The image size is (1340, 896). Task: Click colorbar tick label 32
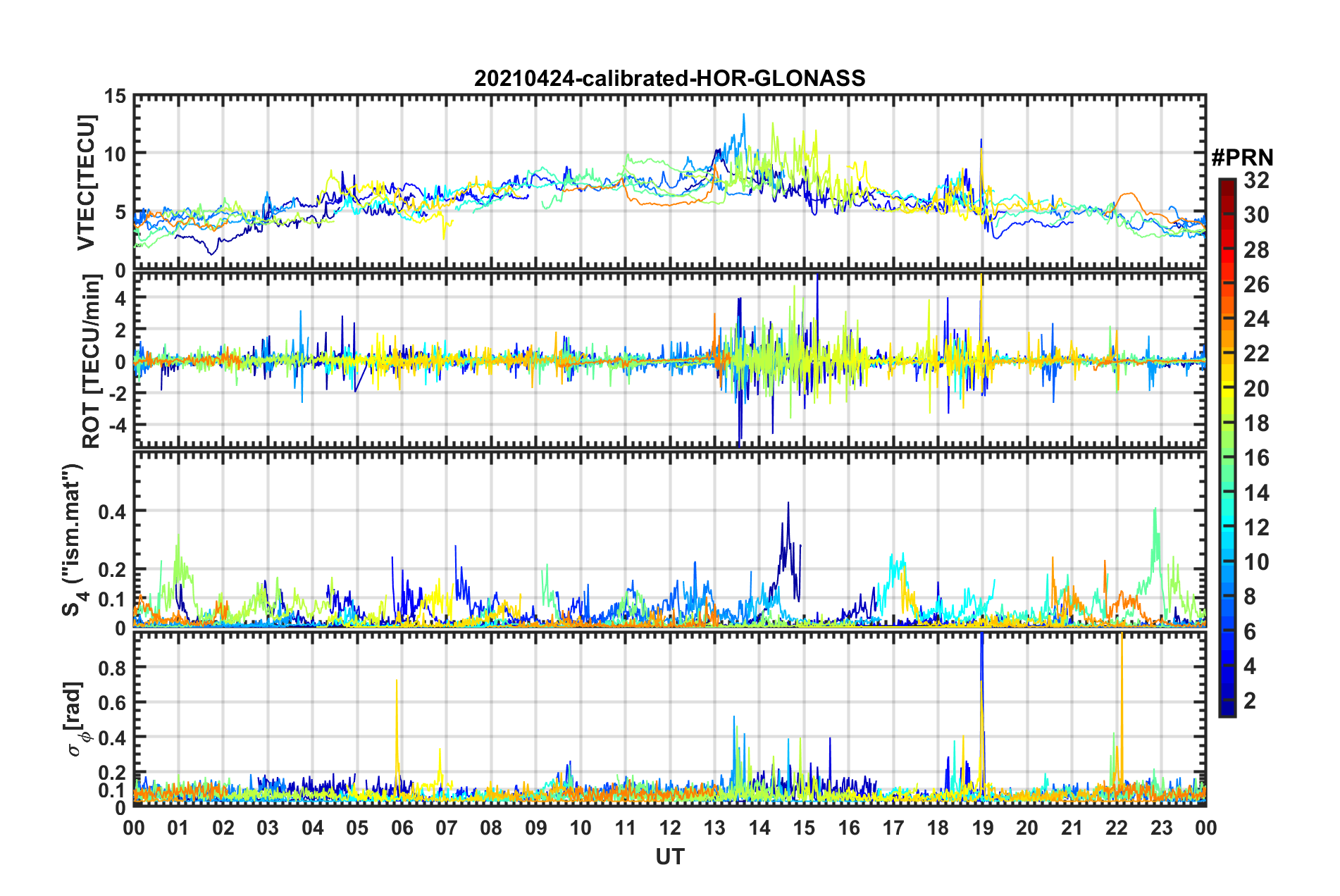click(x=1256, y=180)
